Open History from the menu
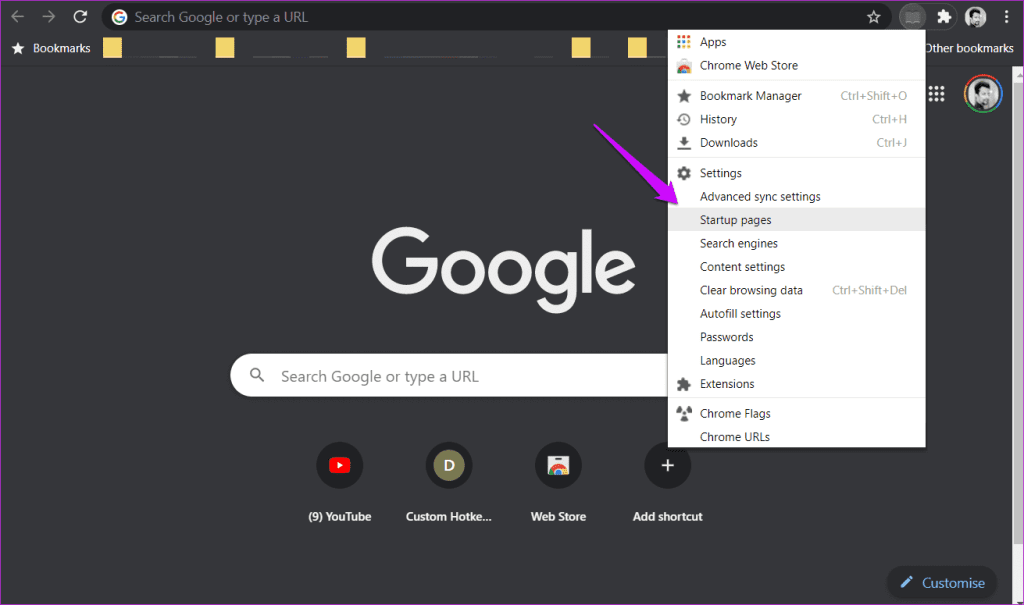Screen dimensions: 1024x605 (716, 119)
